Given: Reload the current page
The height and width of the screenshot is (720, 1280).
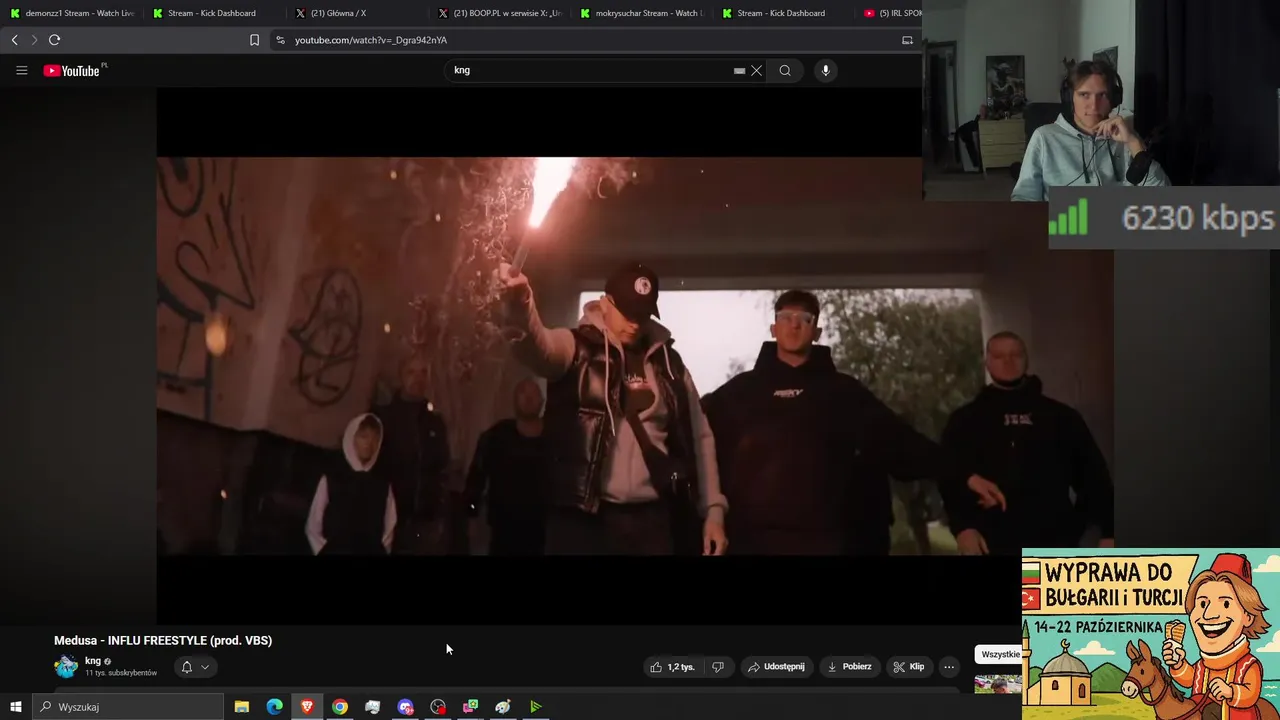Looking at the screenshot, I should [x=54, y=40].
